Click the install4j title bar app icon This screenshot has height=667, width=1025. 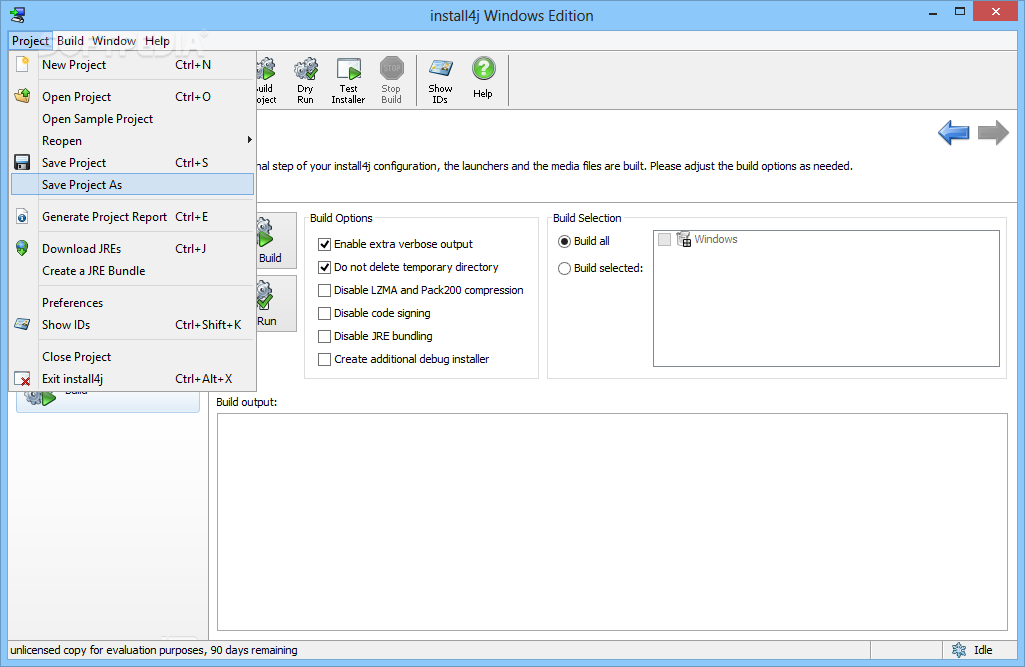click(x=18, y=14)
